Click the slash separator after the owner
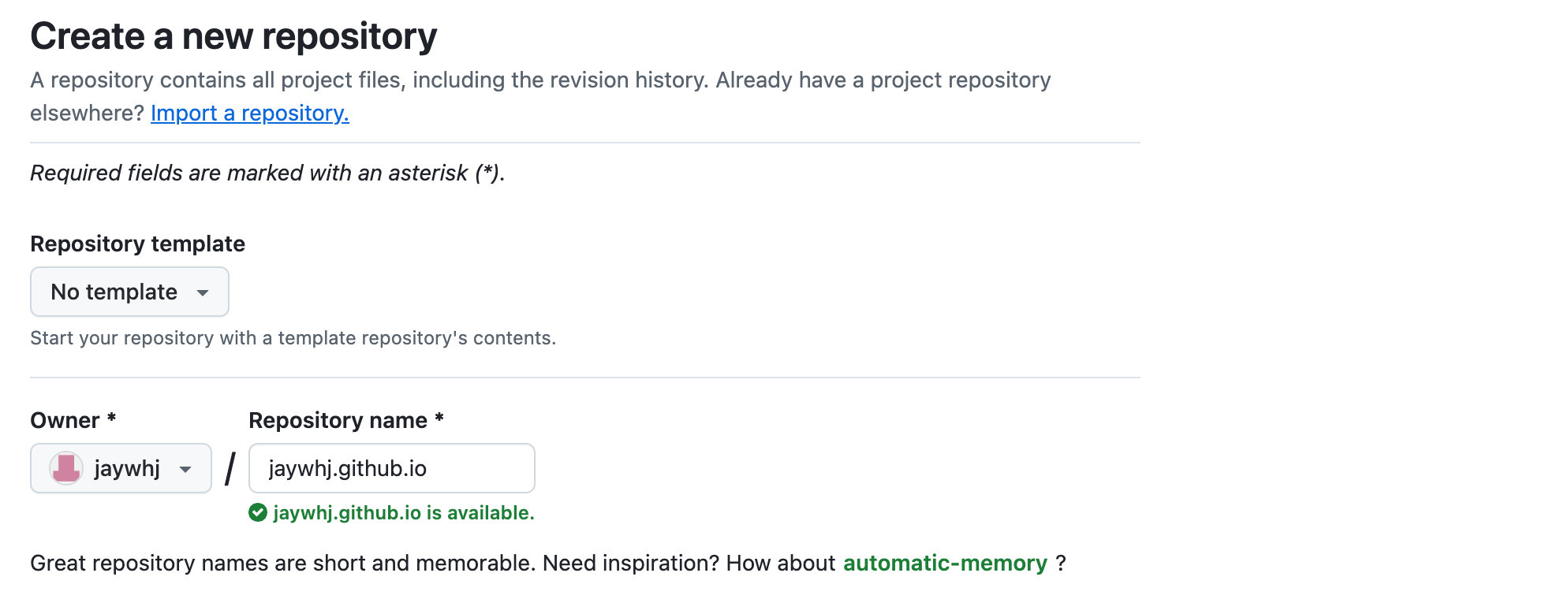This screenshot has width=1568, height=599. pos(230,469)
